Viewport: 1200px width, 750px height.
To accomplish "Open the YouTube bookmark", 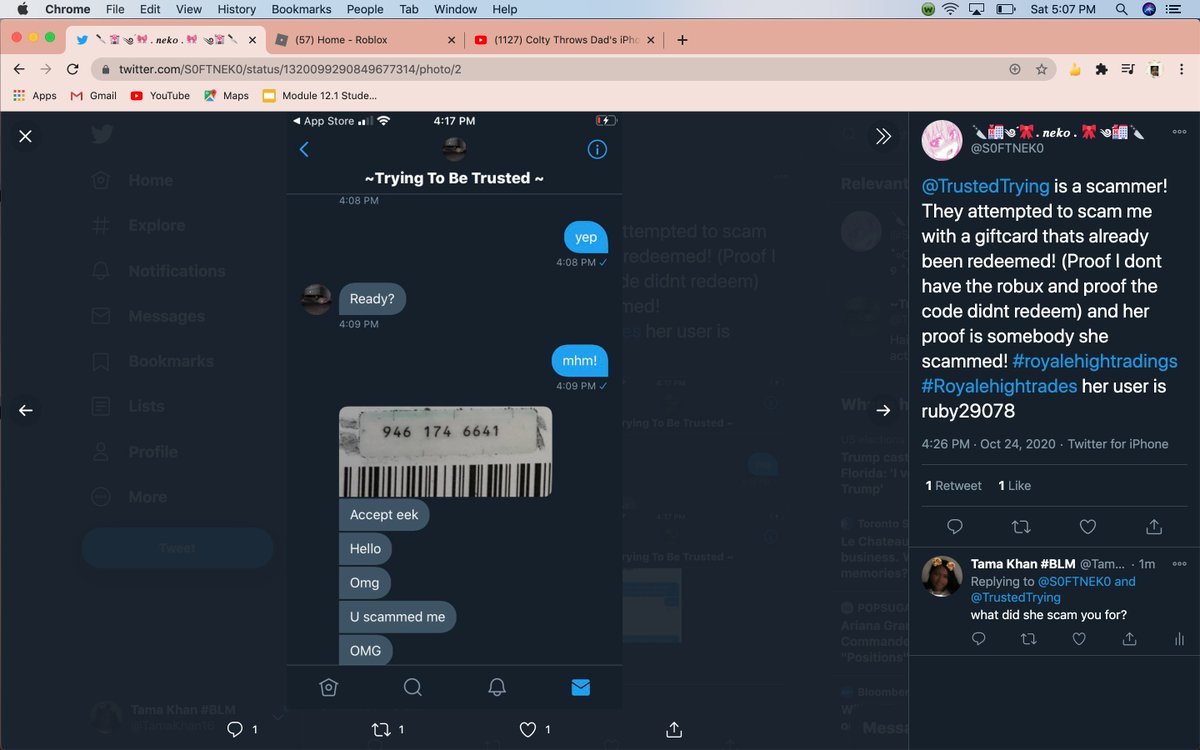I will (x=160, y=96).
